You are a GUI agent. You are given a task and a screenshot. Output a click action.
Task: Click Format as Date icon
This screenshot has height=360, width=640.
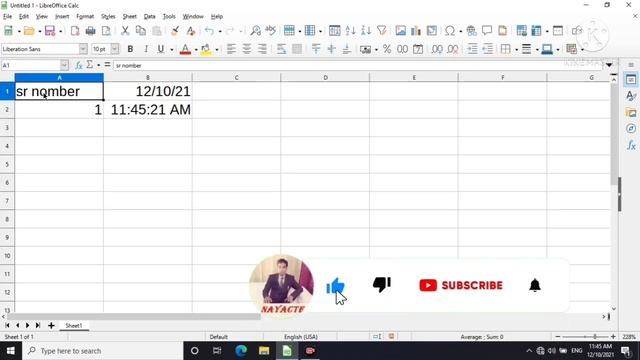pos(418,49)
